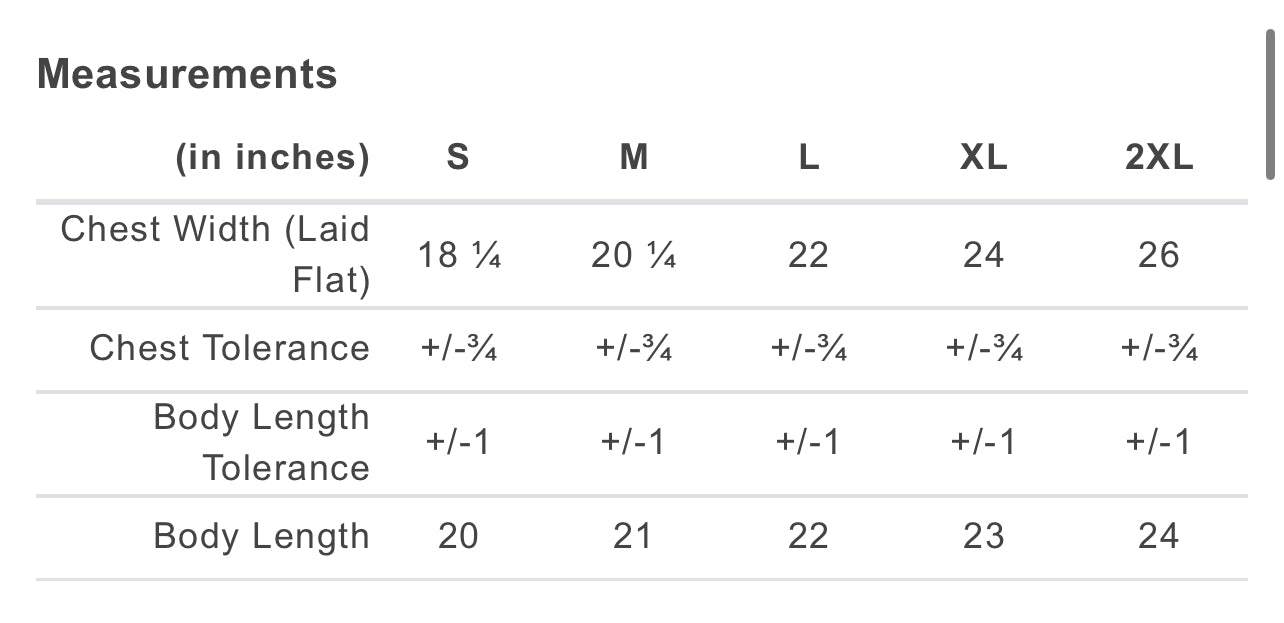Screen dimensions: 1284x623
Task: Select the Body Length row label
Action: [261, 537]
